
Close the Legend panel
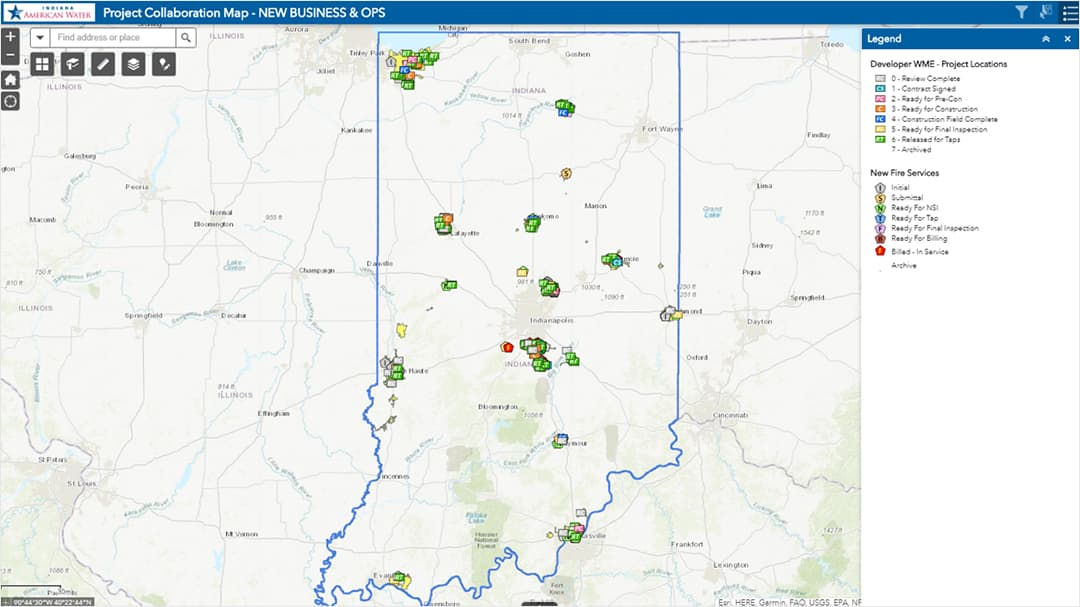(1067, 38)
